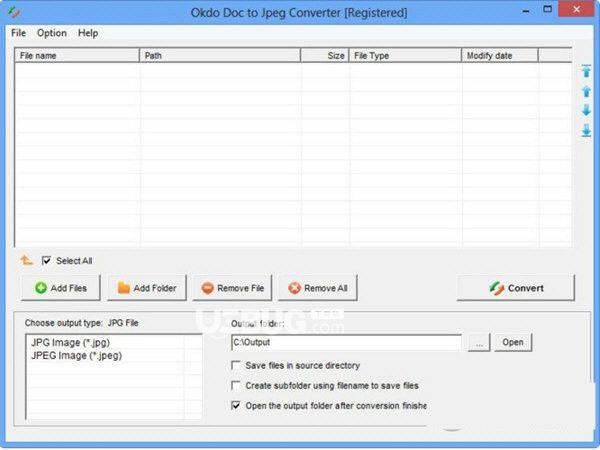This screenshot has width=600, height=450.
Task: Click the Add Folder button
Action: pos(147,288)
